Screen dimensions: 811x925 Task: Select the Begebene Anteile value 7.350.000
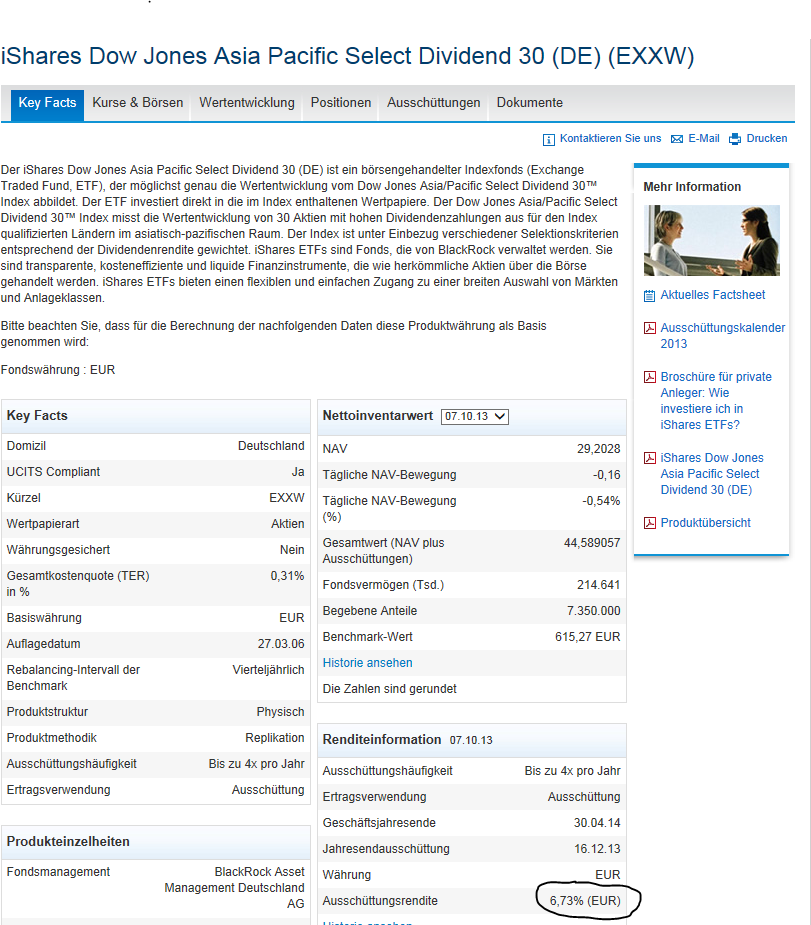(x=593, y=611)
